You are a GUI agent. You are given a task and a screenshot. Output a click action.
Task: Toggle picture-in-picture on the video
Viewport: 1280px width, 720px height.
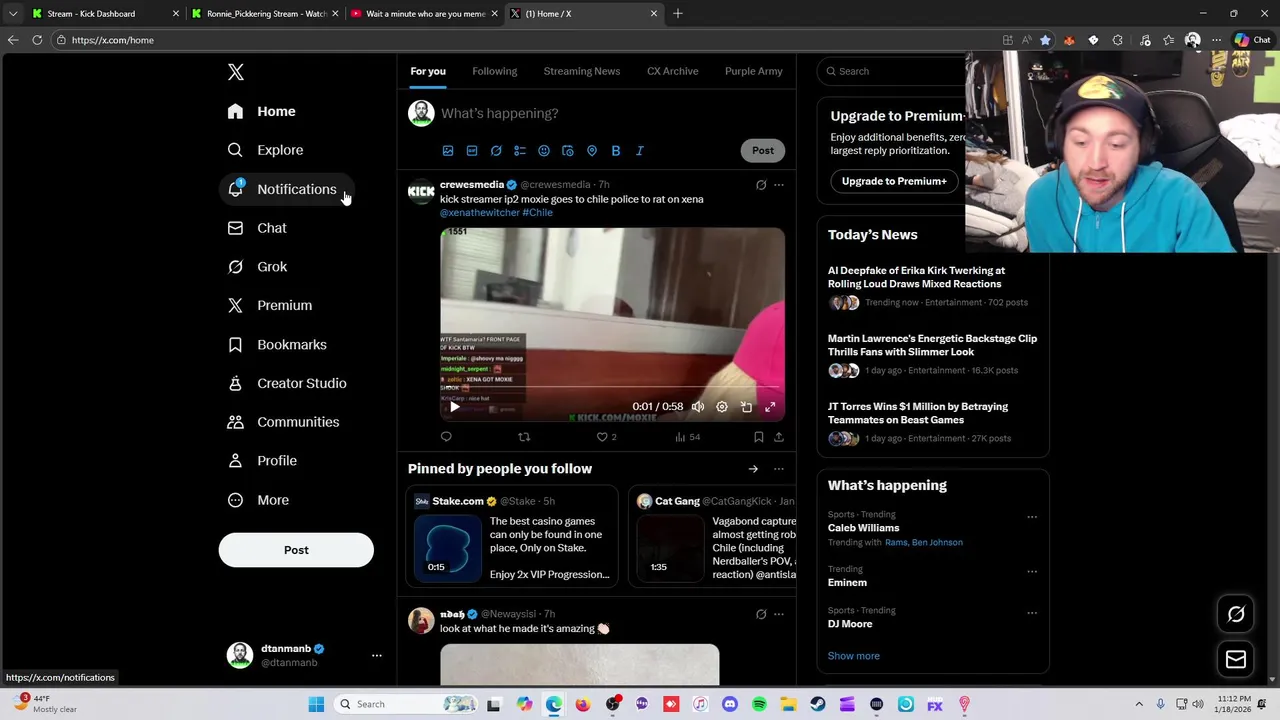point(746,407)
